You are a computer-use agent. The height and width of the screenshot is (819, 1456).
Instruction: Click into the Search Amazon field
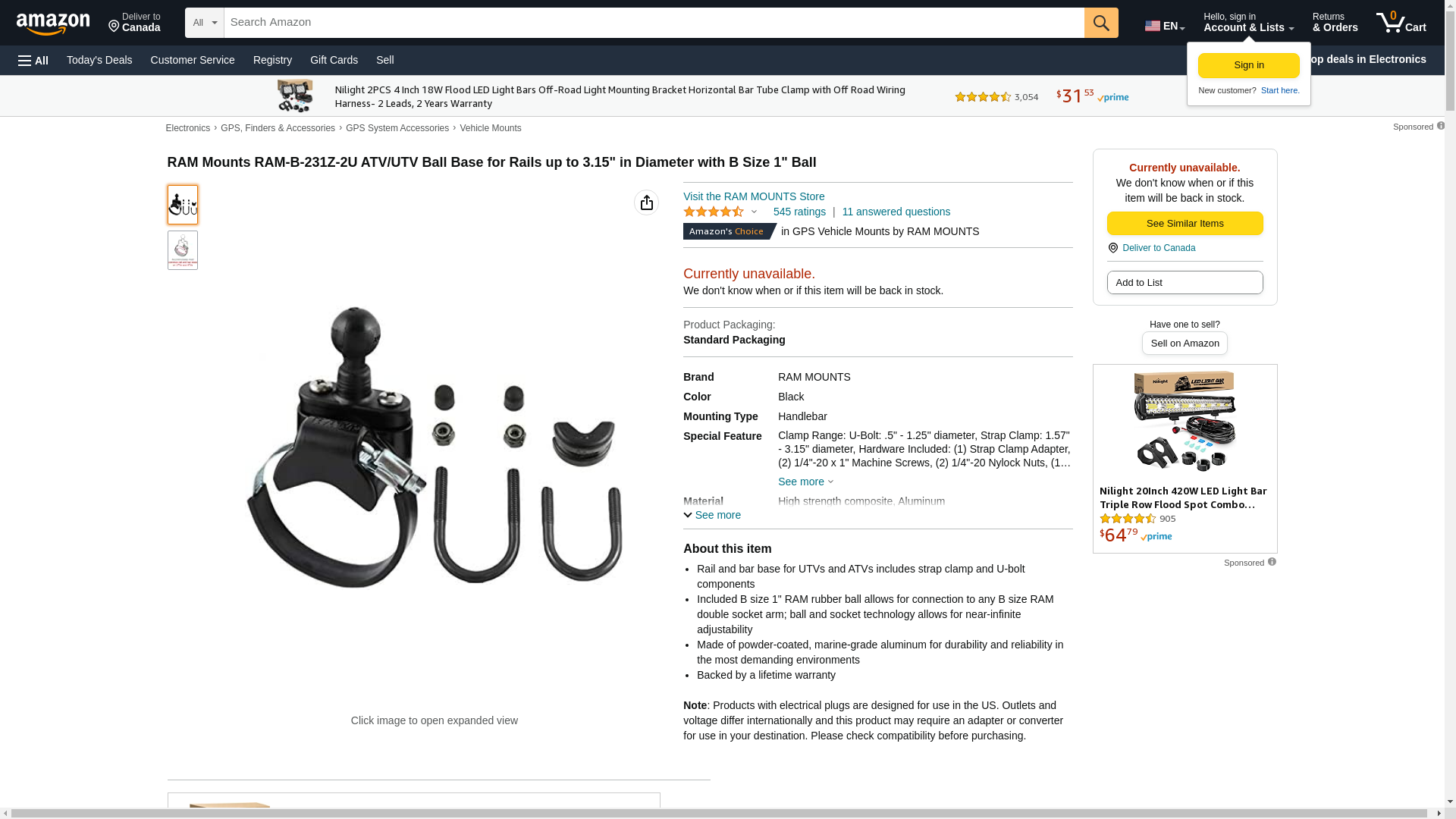click(654, 23)
